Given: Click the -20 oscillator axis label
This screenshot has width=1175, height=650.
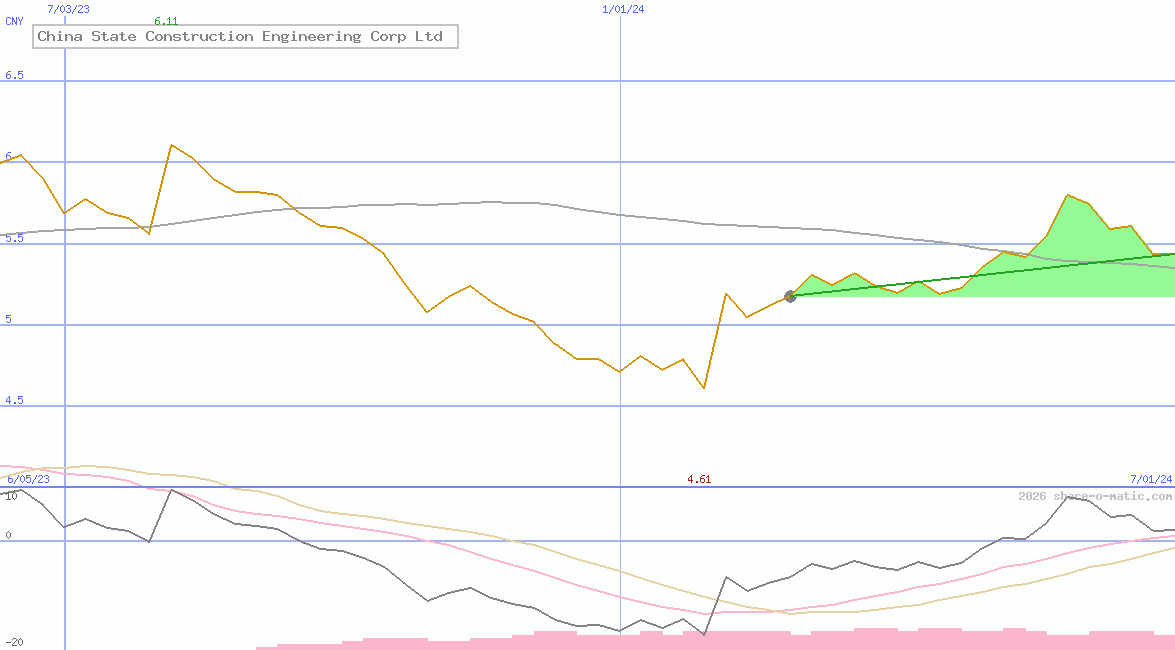Looking at the screenshot, I should pyautogui.click(x=14, y=643).
